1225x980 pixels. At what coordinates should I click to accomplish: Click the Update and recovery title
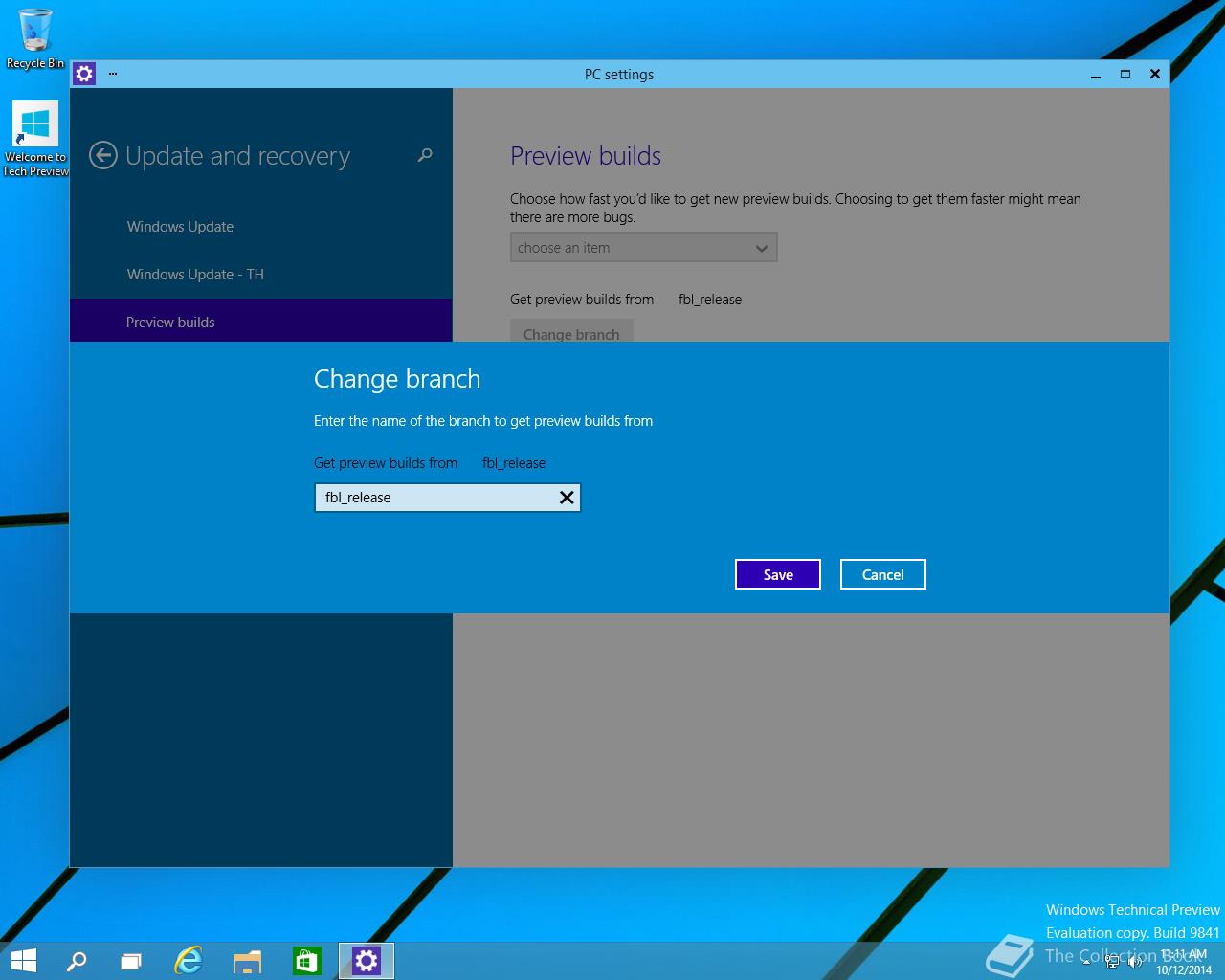(x=238, y=156)
